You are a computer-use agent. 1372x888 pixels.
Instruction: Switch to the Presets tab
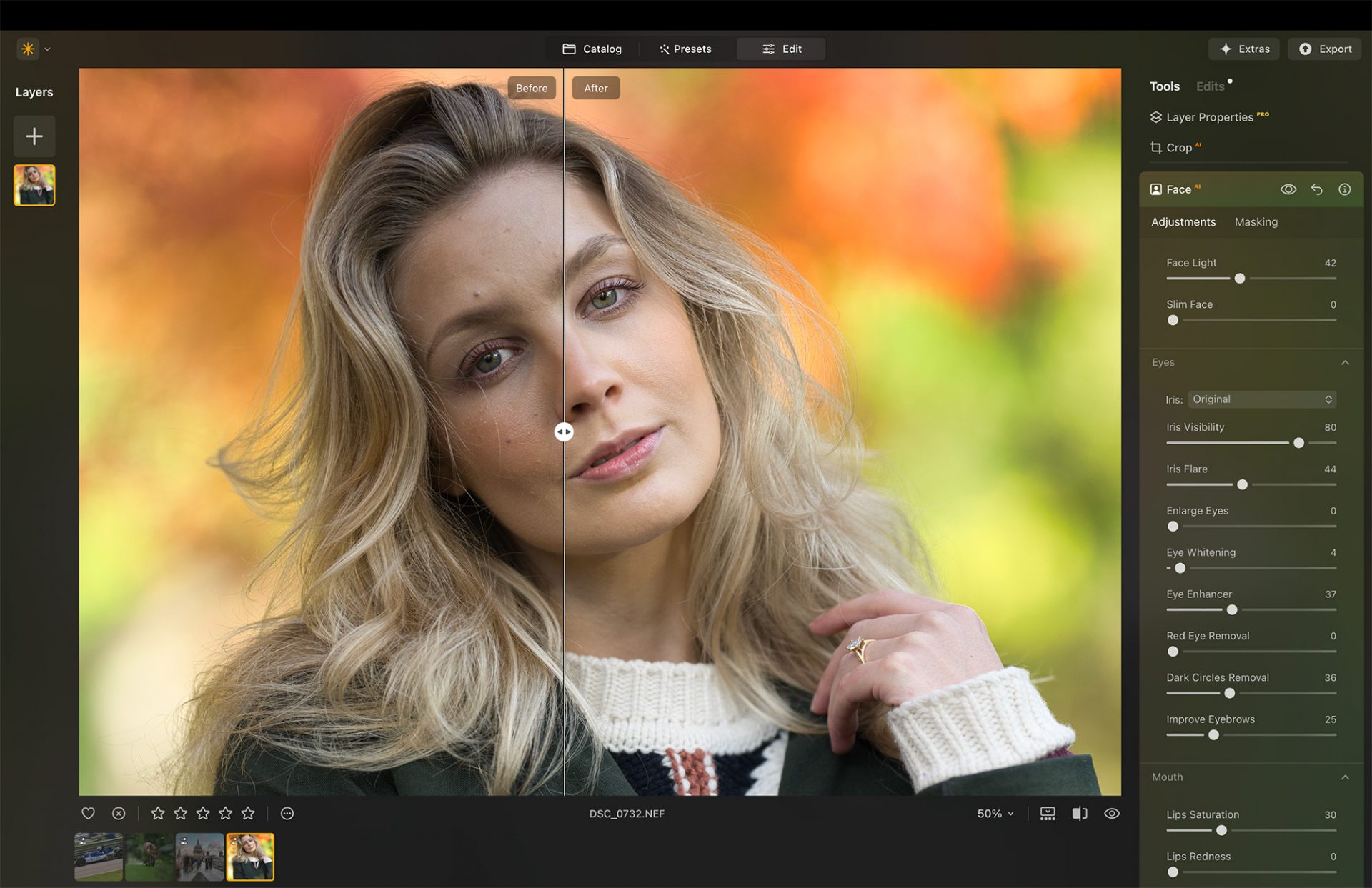685,49
